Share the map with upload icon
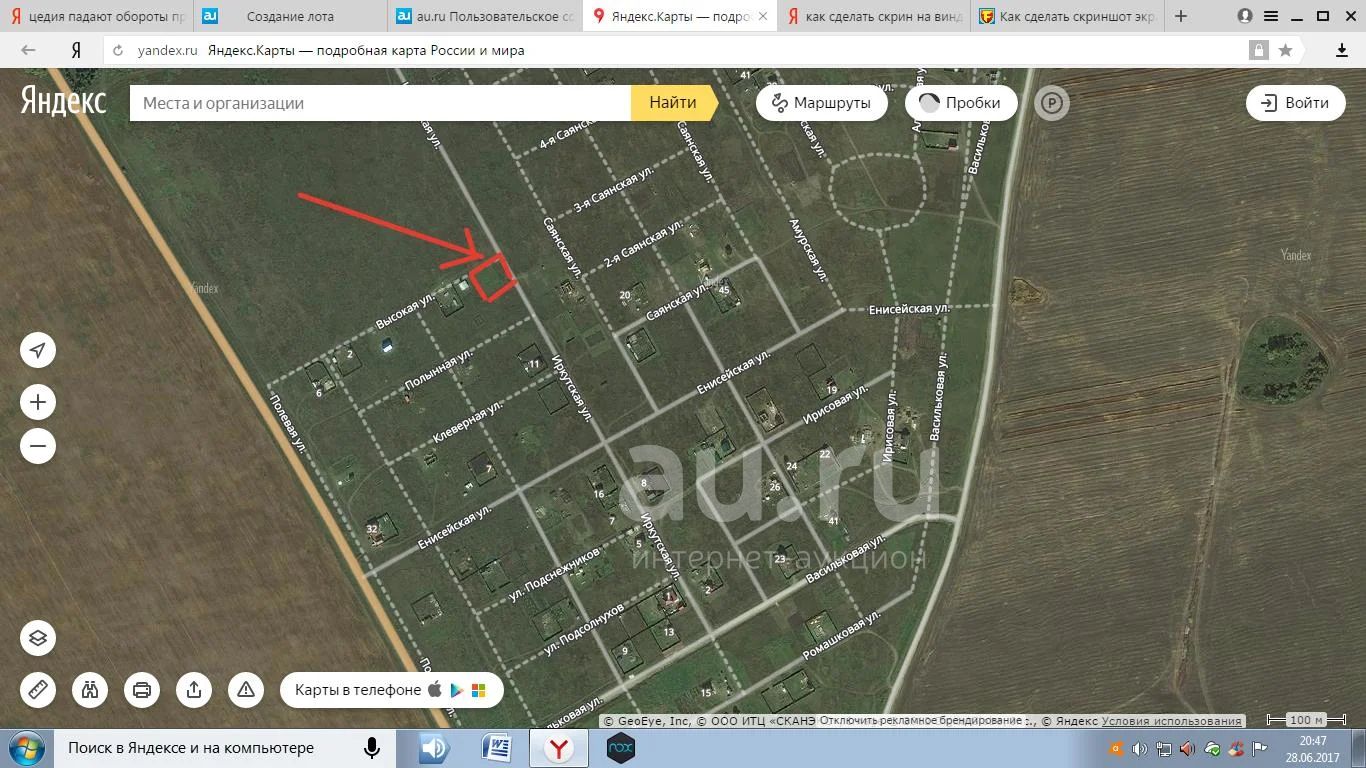Image resolution: width=1366 pixels, height=768 pixels. [194, 690]
